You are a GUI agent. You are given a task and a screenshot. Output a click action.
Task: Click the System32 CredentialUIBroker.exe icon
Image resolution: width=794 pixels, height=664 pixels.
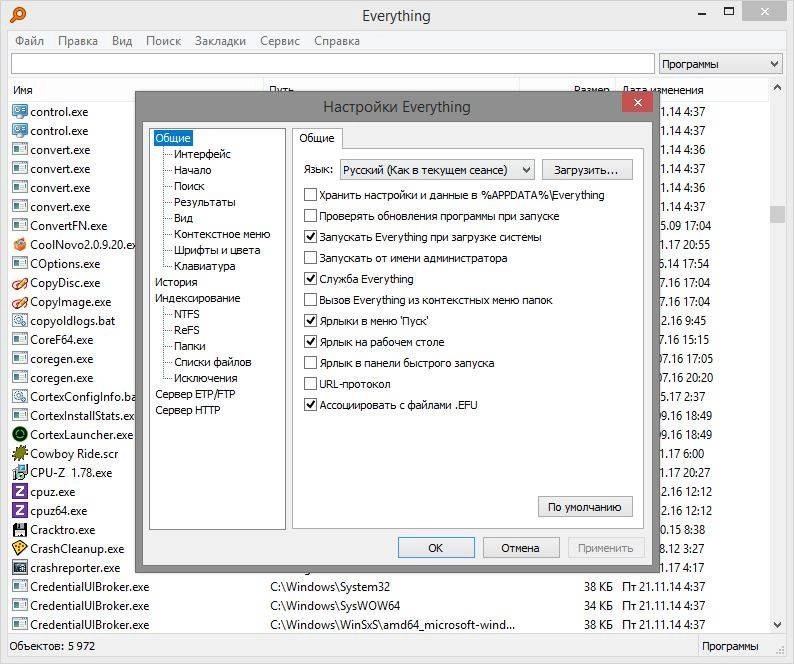(x=20, y=587)
